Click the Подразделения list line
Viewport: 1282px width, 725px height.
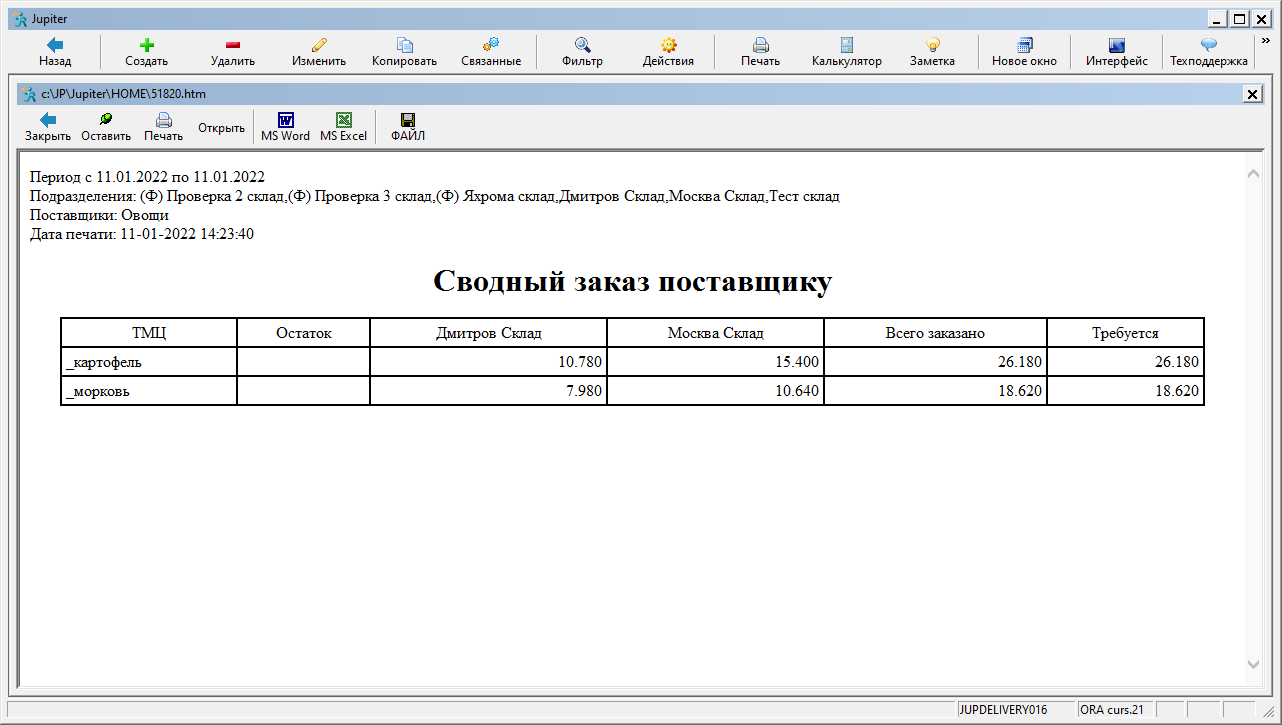(435, 196)
